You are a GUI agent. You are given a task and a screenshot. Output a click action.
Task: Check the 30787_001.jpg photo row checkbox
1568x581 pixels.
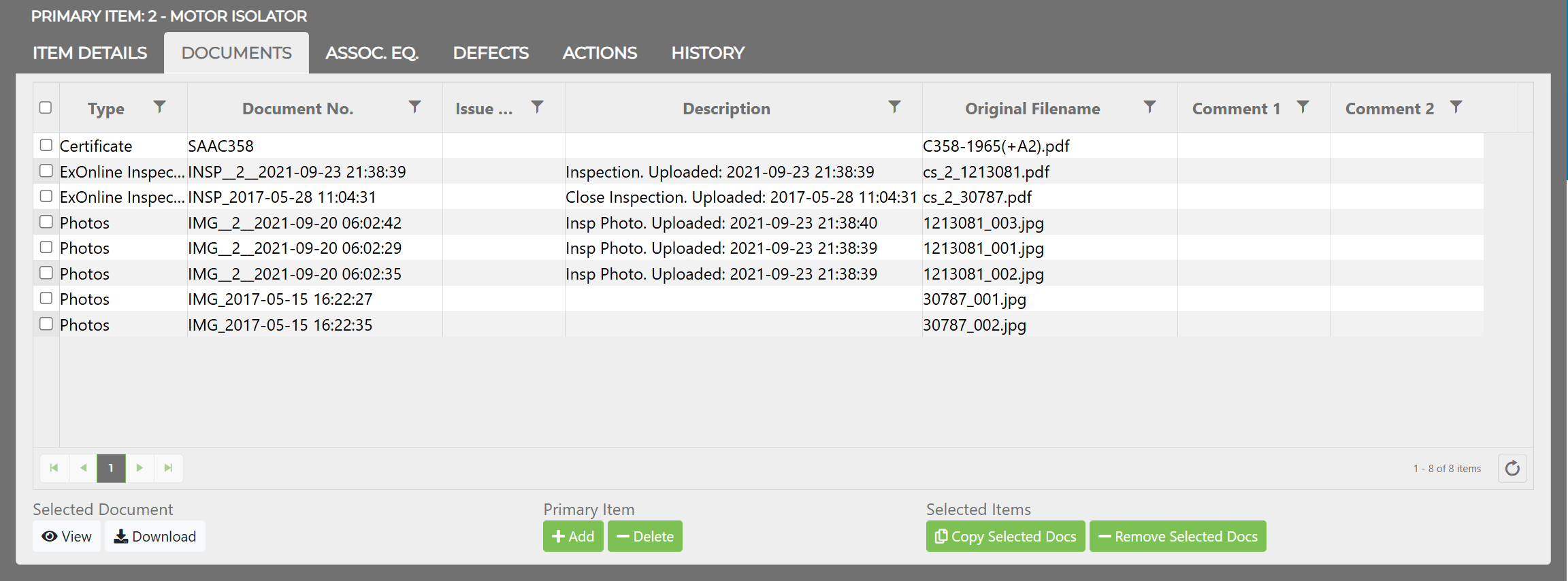(x=46, y=298)
